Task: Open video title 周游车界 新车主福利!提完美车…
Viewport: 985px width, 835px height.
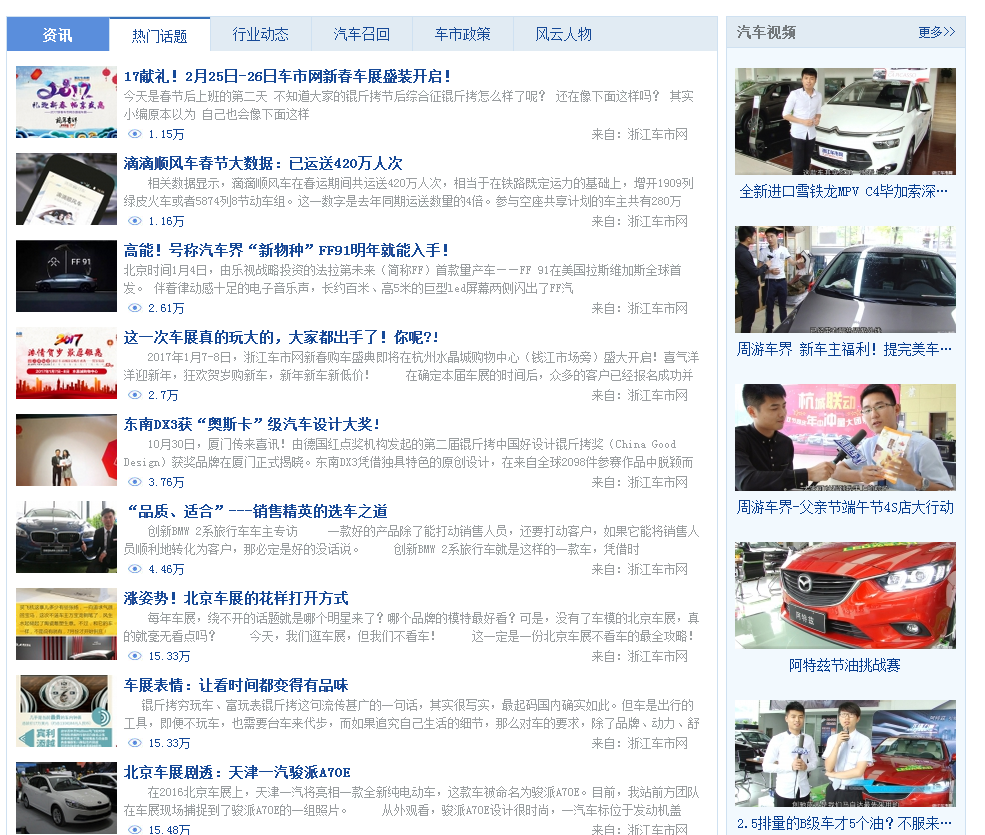Action: coord(844,349)
